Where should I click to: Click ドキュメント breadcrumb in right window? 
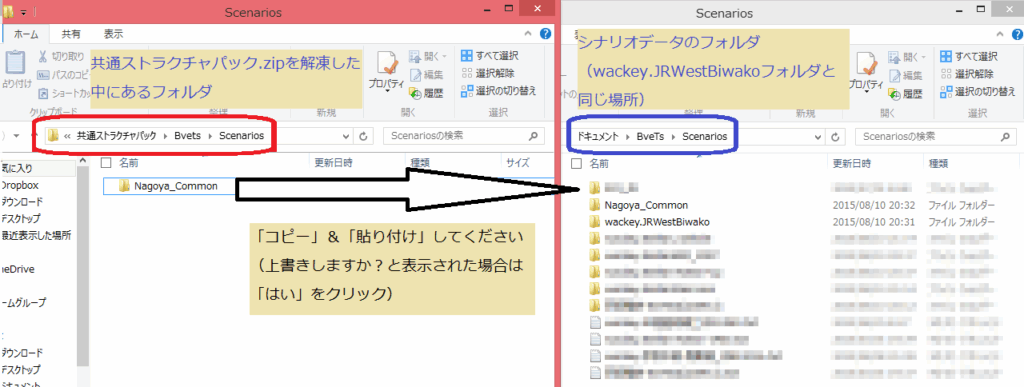click(x=597, y=136)
